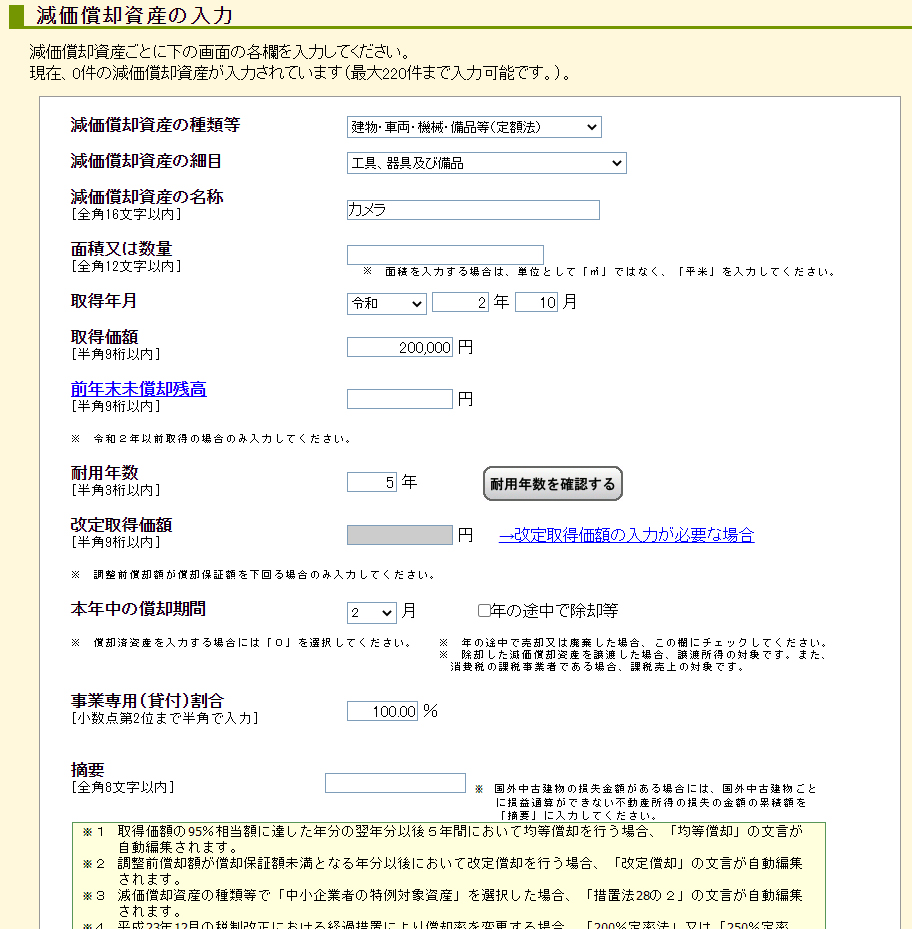
Task: Open the 減価償却資産の種類等 dropdown
Action: click(474, 127)
